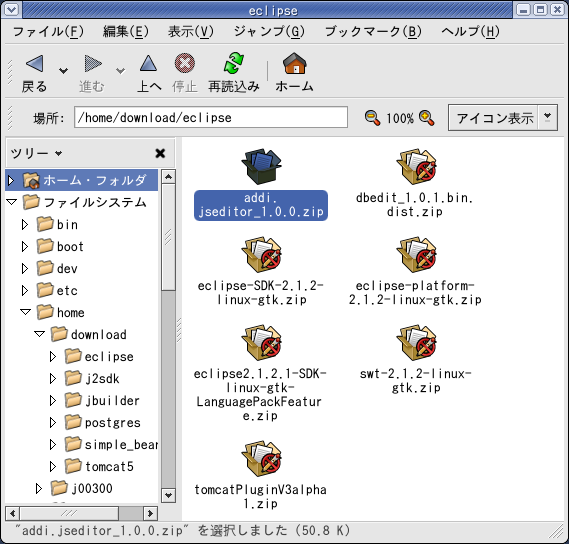Select swt-2.1.2-linux-gtk.zip icon
The height and width of the screenshot is (544, 569).
[416, 343]
